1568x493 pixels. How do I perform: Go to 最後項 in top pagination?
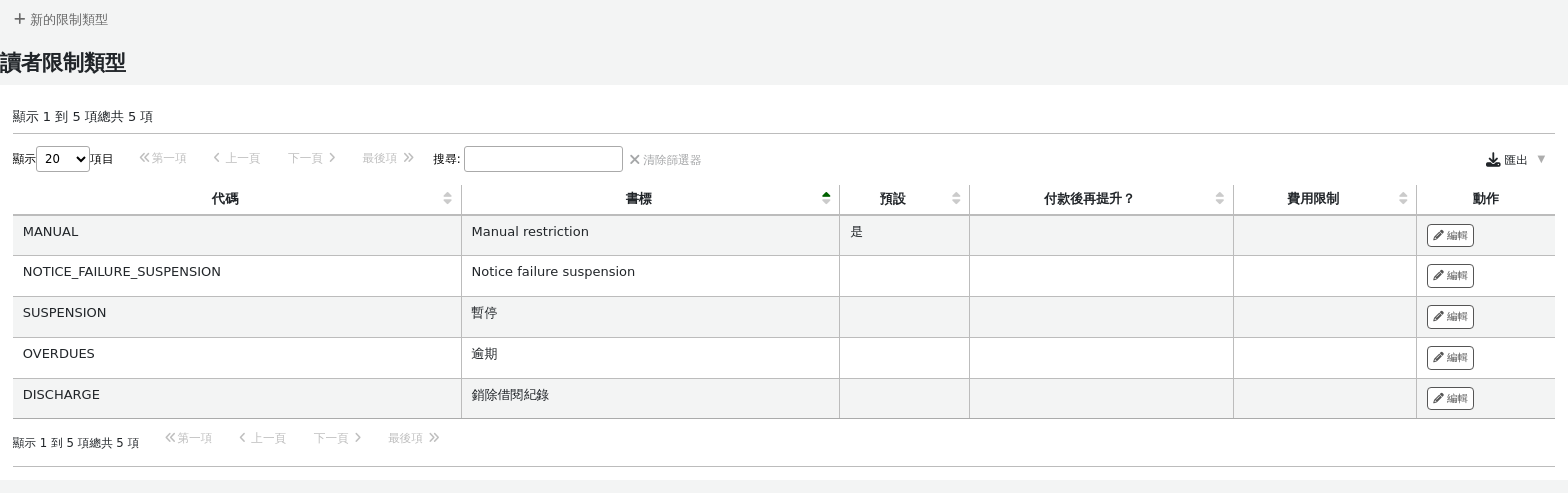click(388, 158)
